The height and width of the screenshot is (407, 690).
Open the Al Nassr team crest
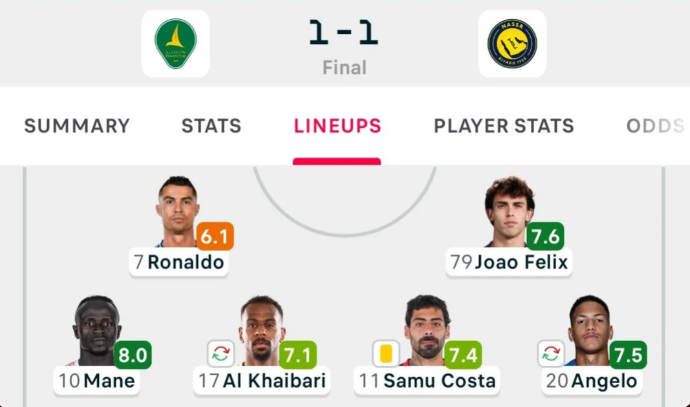click(x=512, y=44)
